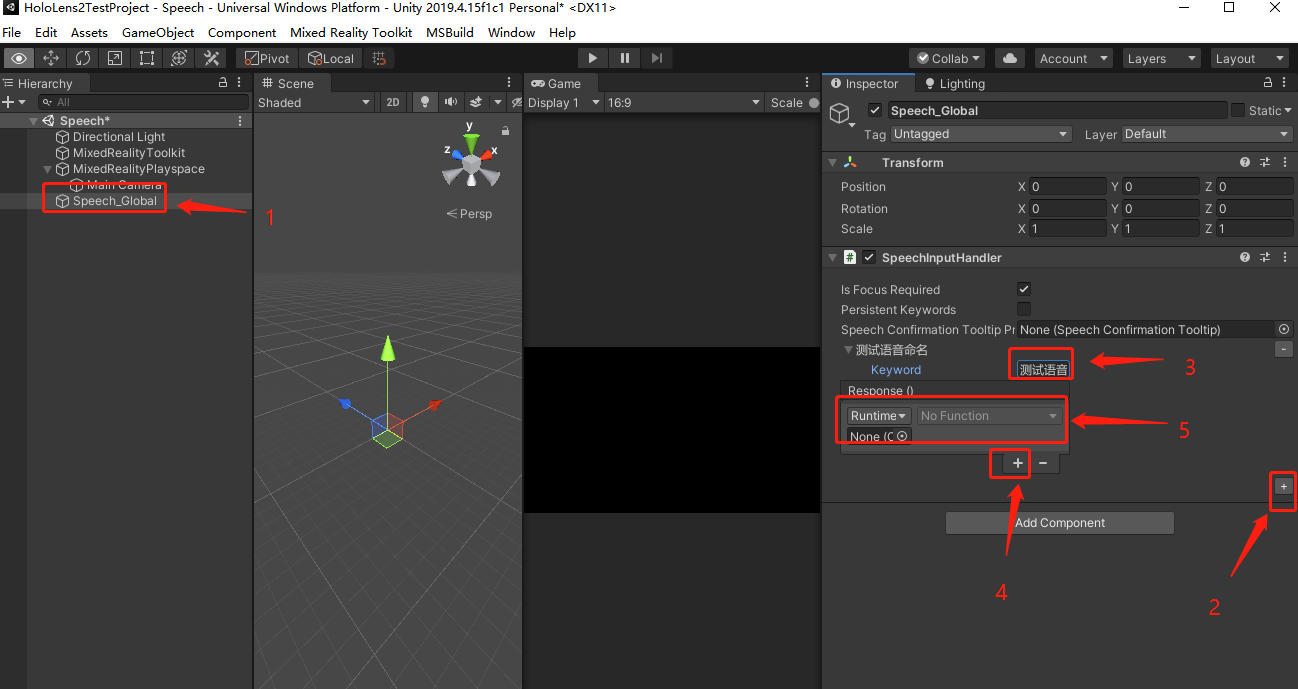Select the Rect tool in toolbar
The height and width of the screenshot is (689, 1298).
tap(147, 58)
